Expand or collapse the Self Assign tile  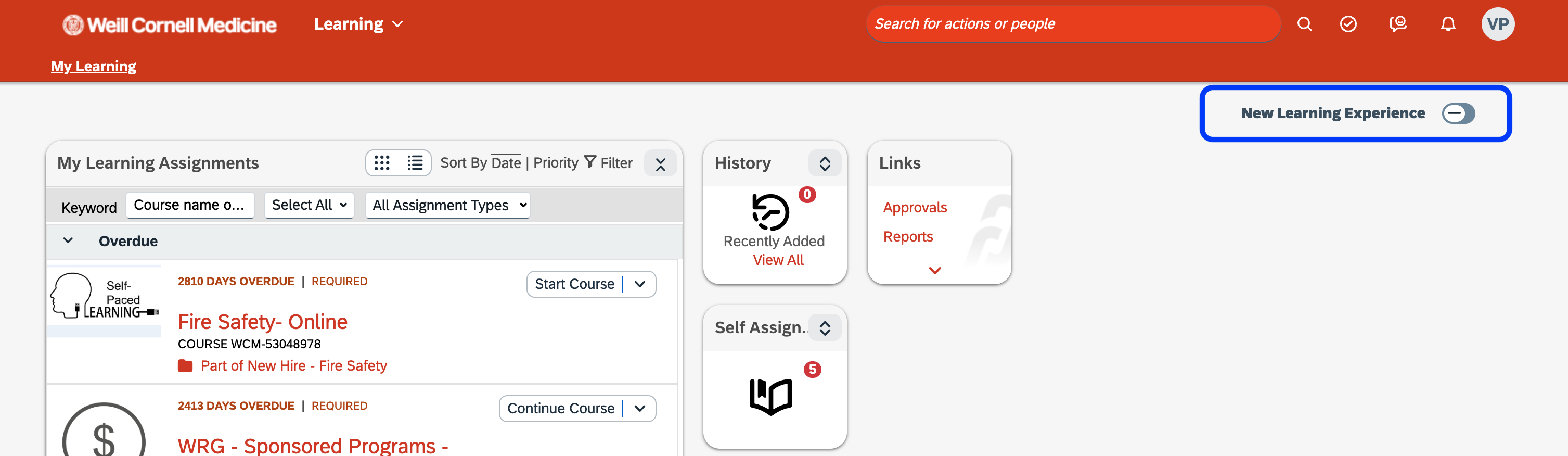click(x=825, y=328)
